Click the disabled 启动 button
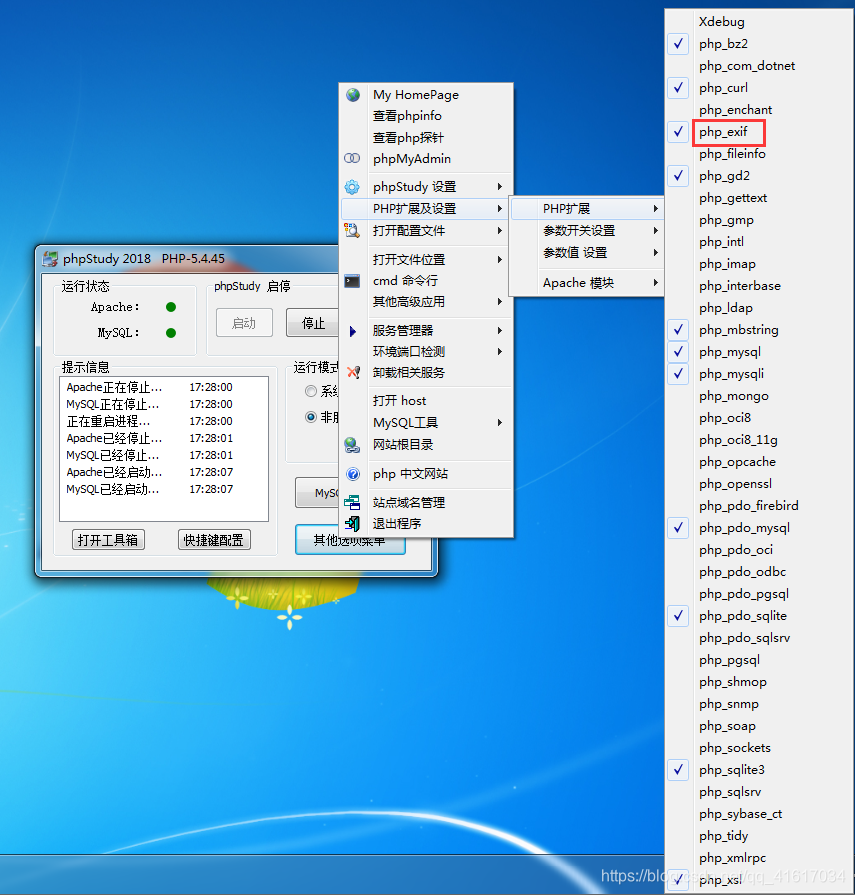 (244, 323)
